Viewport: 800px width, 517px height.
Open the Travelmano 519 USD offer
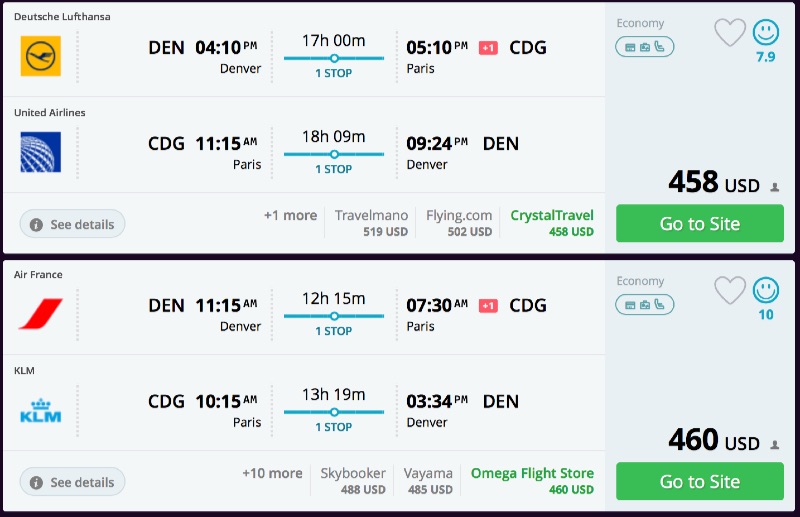coord(371,223)
